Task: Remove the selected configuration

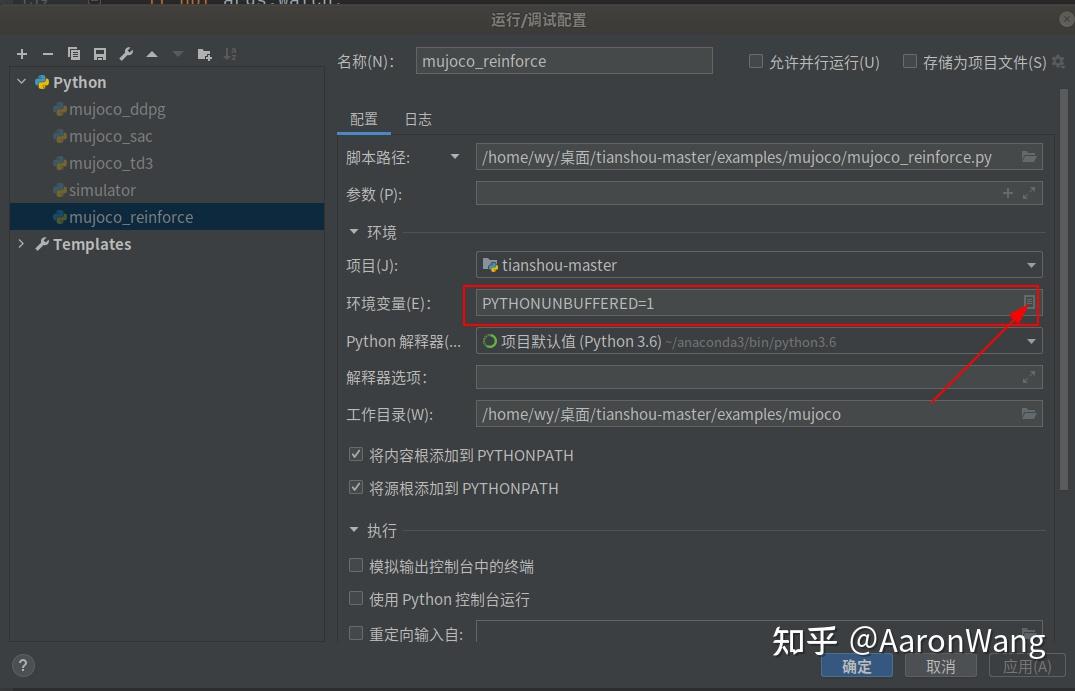Action: [47, 53]
